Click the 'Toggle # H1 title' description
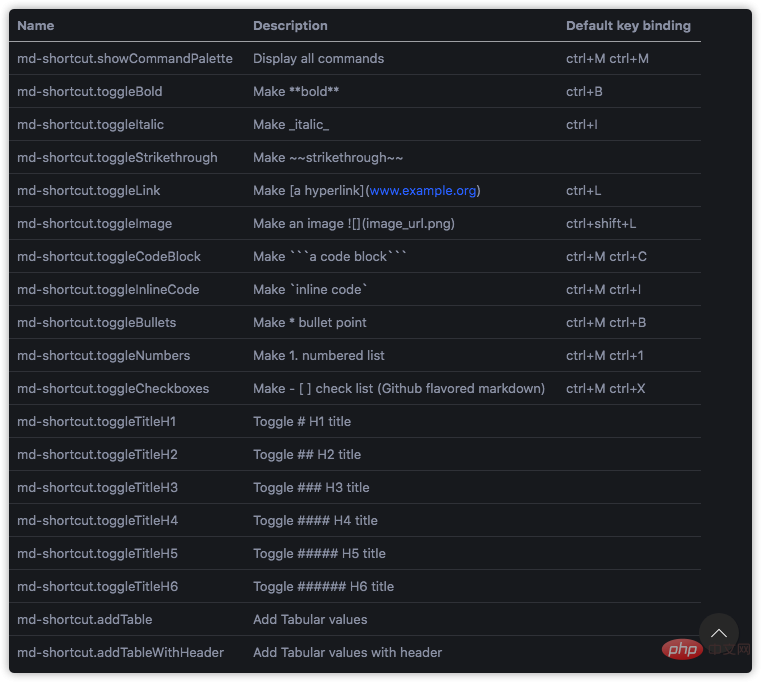Image resolution: width=761 pixels, height=682 pixels. tap(302, 422)
